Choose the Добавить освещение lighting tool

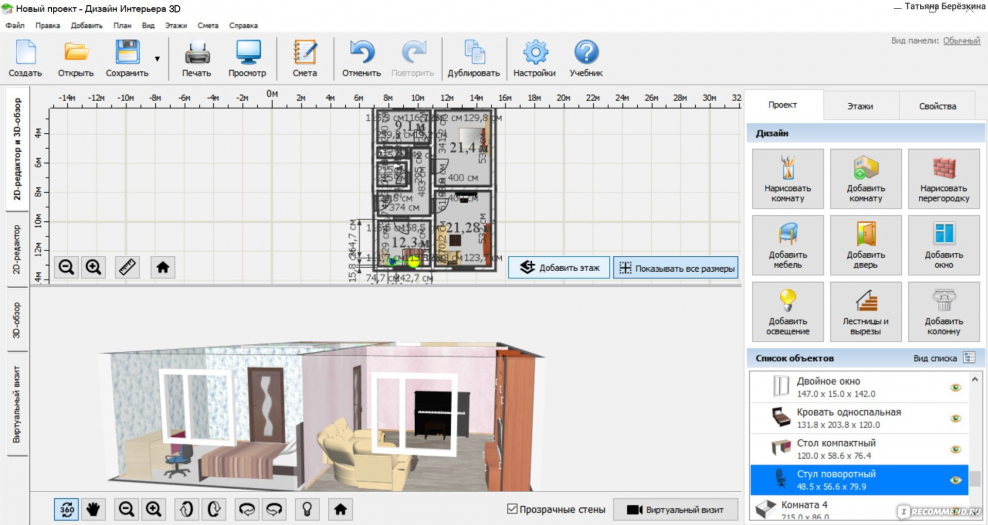(786, 310)
